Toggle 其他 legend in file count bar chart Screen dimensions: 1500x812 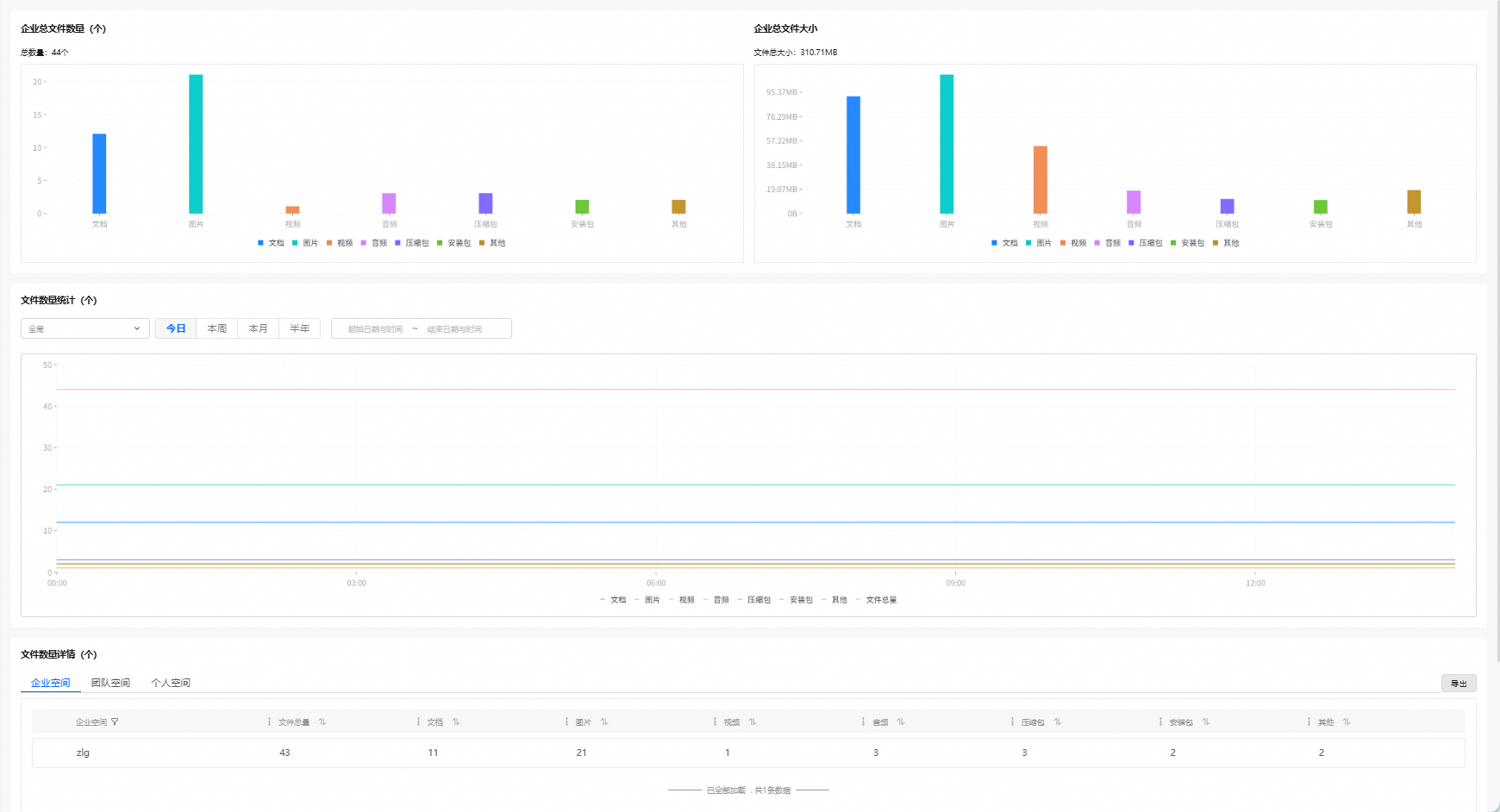click(x=492, y=243)
